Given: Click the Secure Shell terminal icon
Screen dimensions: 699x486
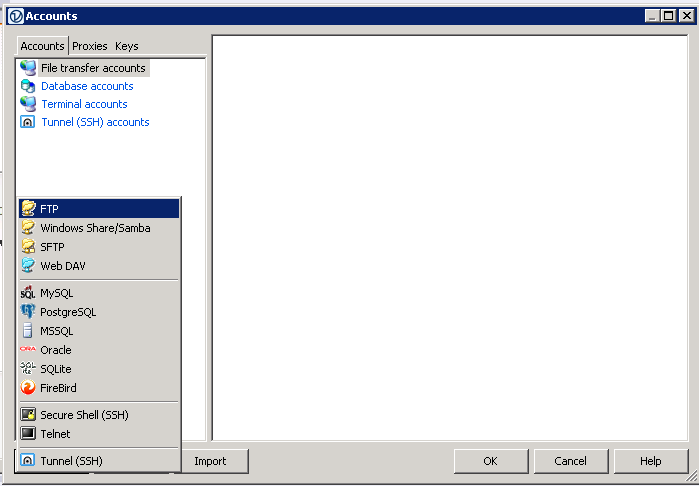Looking at the screenshot, I should pyautogui.click(x=28, y=415).
